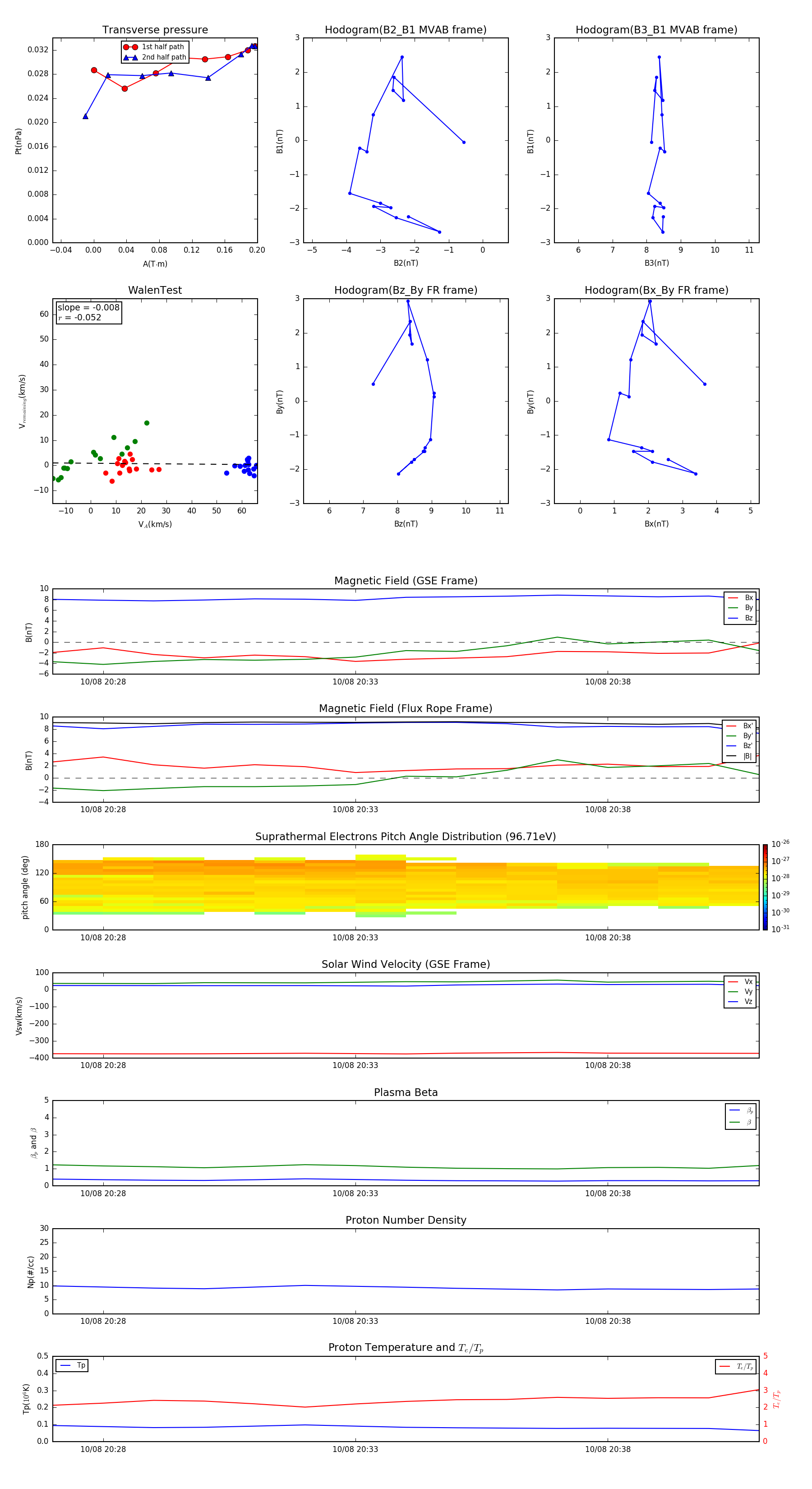The image size is (812, 1489).
Task: Click the "Np(#/cc)" y-axis label
Action: 31,1272
